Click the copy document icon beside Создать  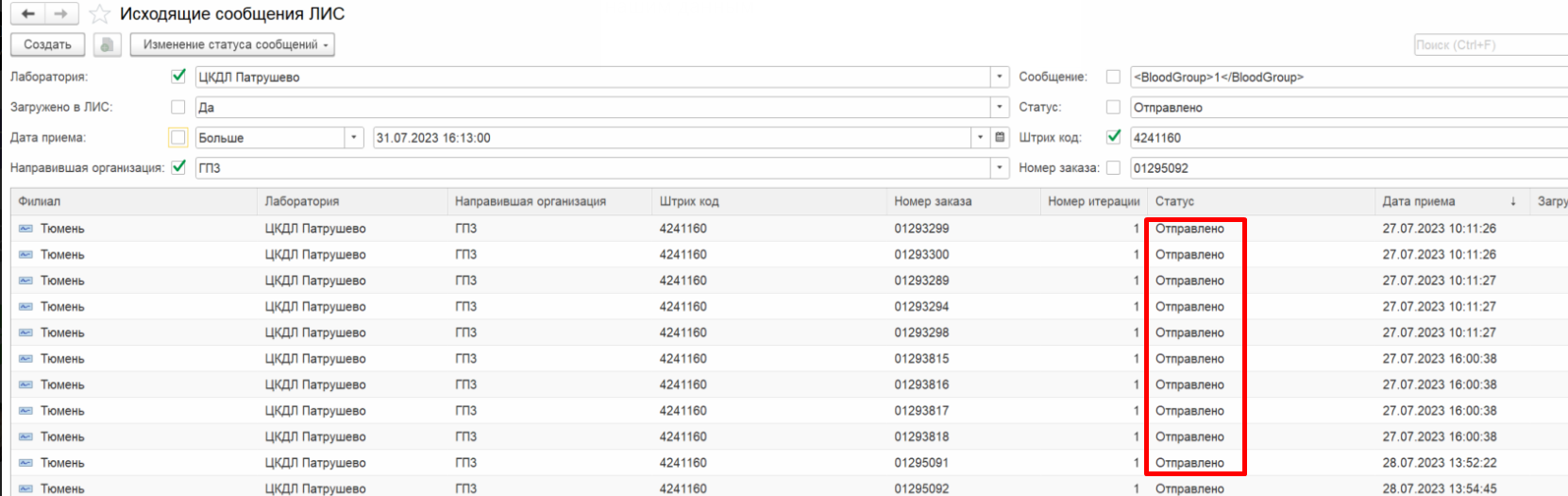point(108,44)
